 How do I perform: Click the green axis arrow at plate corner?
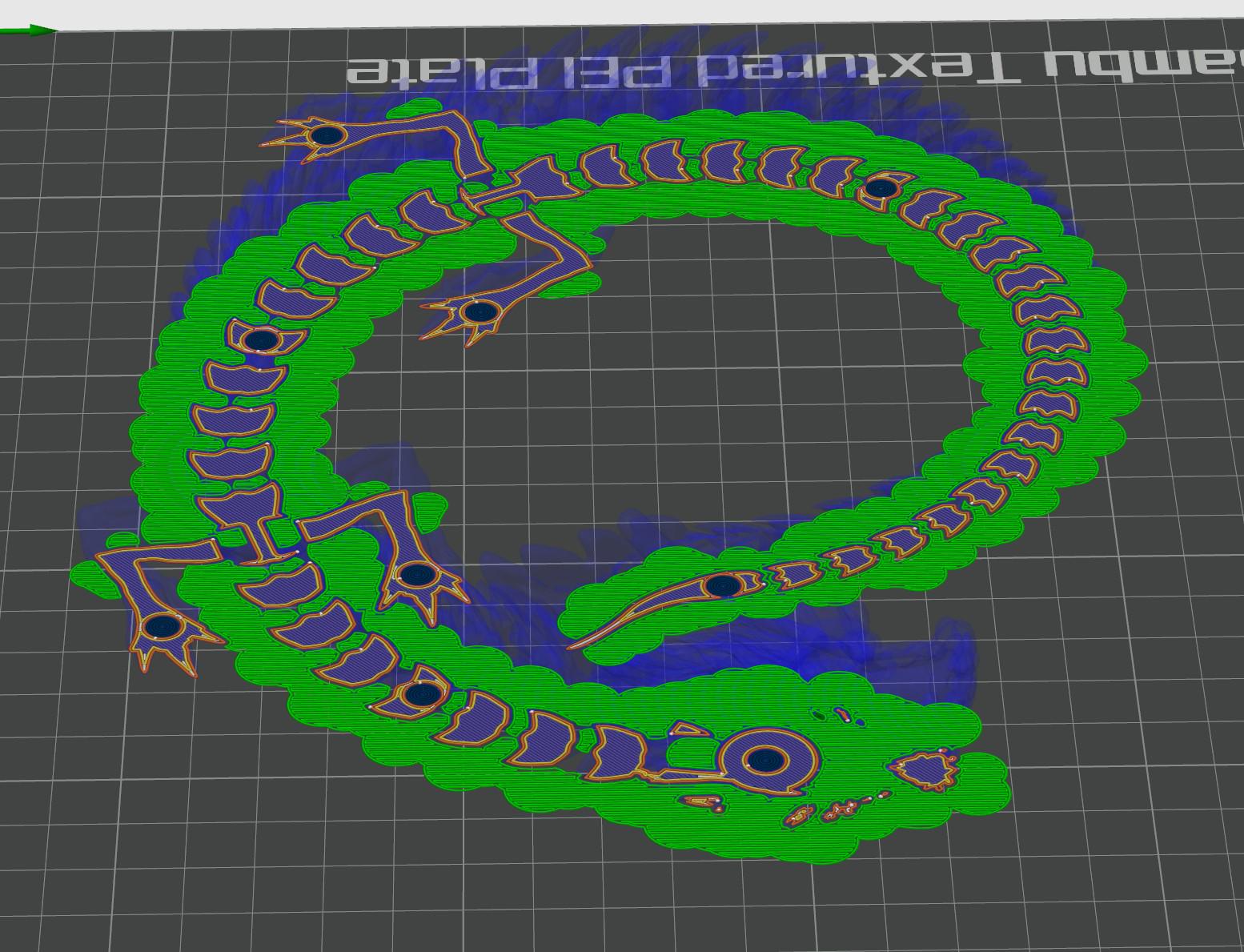click(x=32, y=30)
